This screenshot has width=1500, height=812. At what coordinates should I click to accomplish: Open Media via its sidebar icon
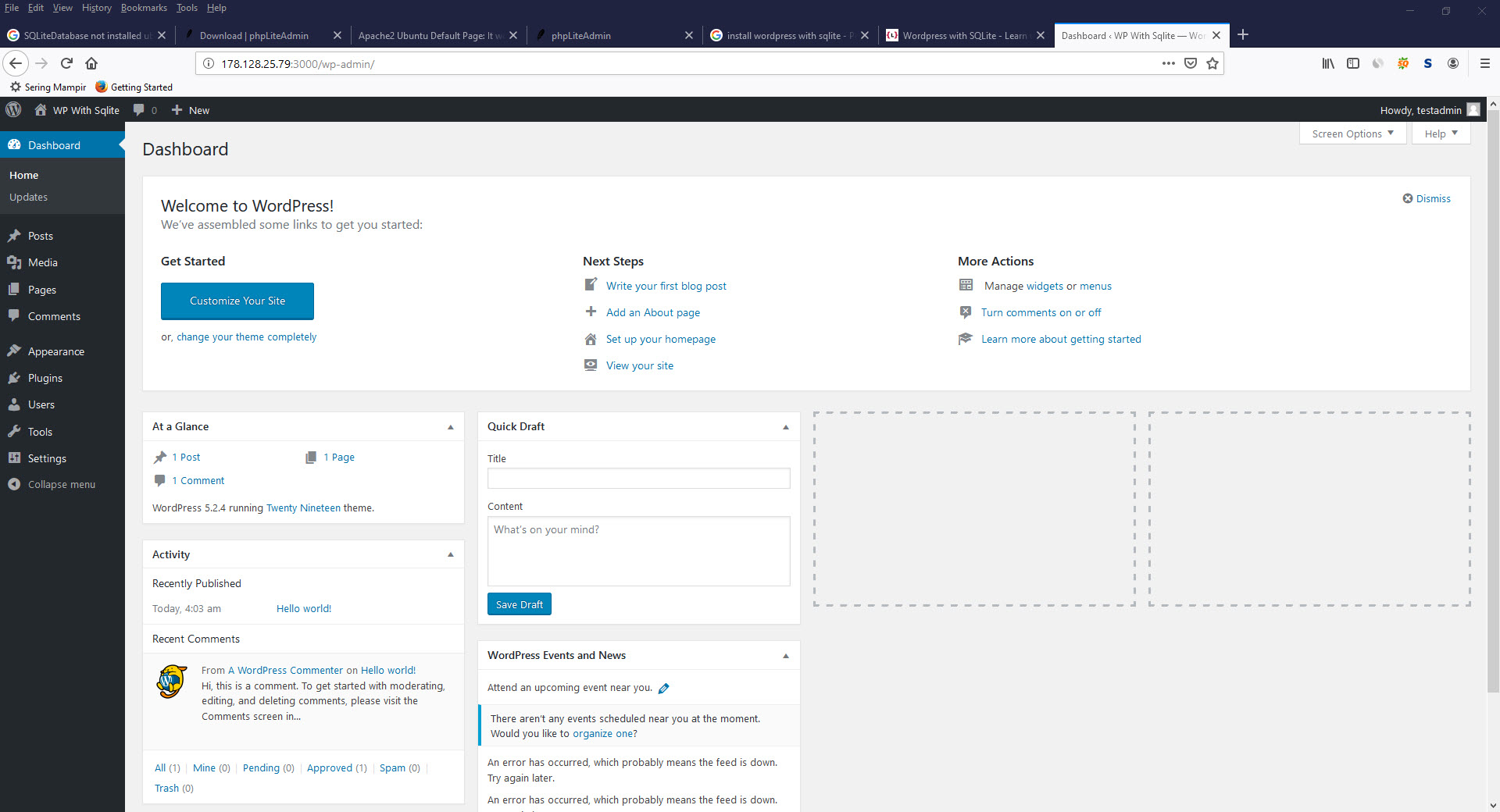coord(15,262)
